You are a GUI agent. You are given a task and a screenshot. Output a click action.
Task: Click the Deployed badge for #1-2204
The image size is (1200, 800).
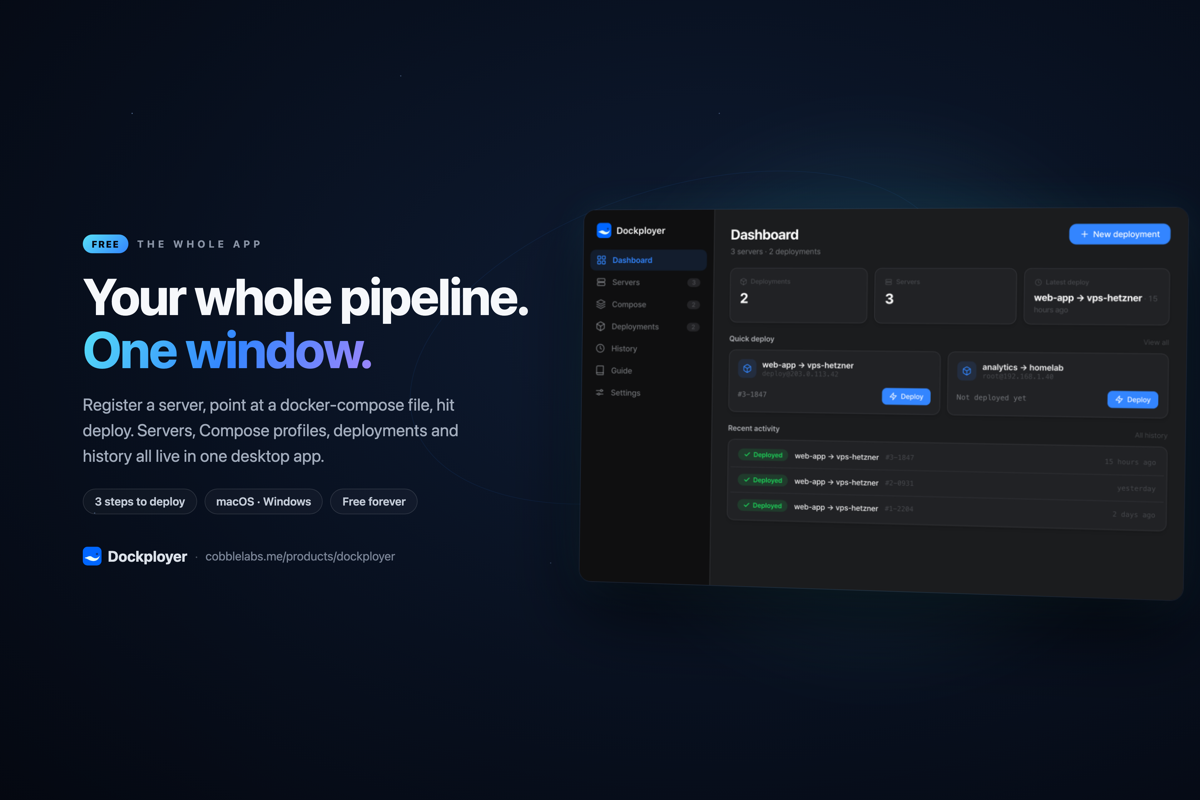[762, 506]
